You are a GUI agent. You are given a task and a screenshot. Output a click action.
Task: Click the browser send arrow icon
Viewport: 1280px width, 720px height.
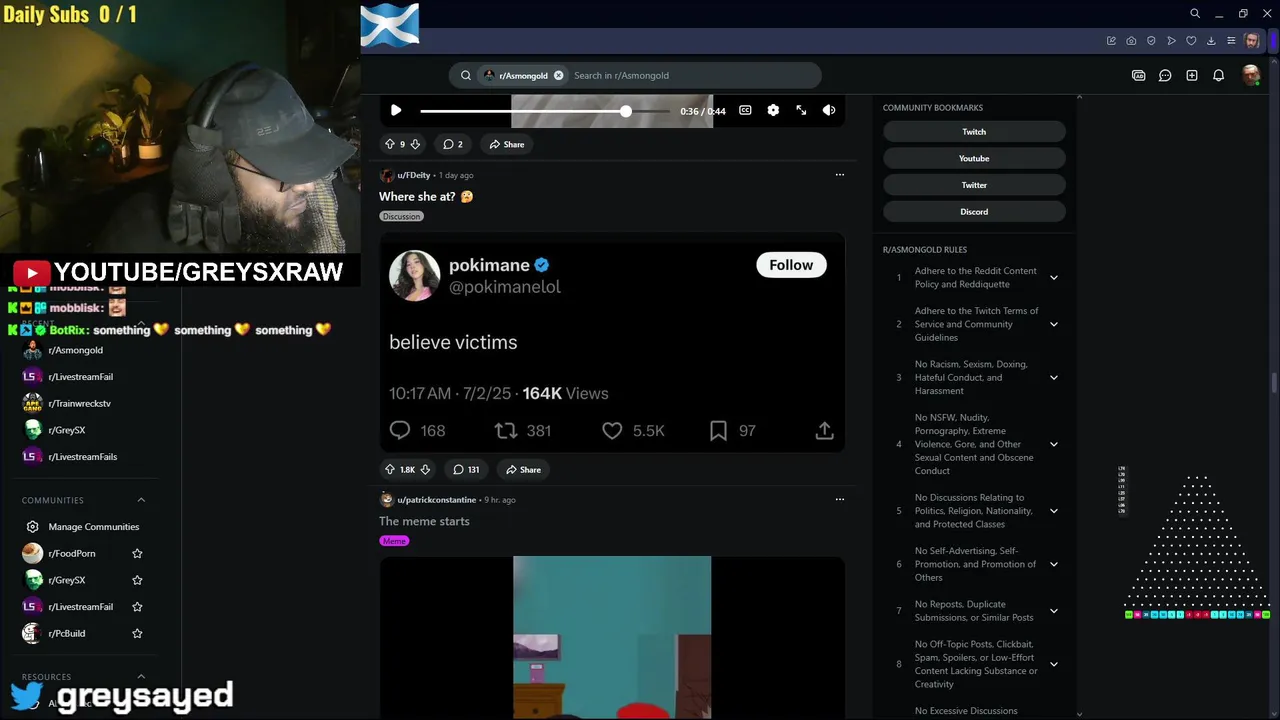point(1171,41)
